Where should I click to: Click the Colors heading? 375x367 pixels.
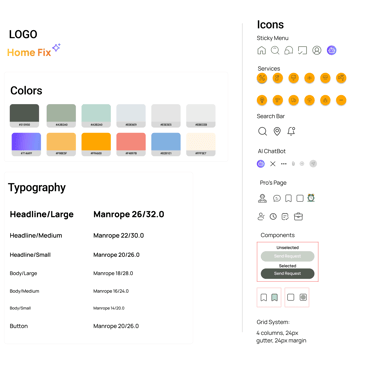click(26, 91)
